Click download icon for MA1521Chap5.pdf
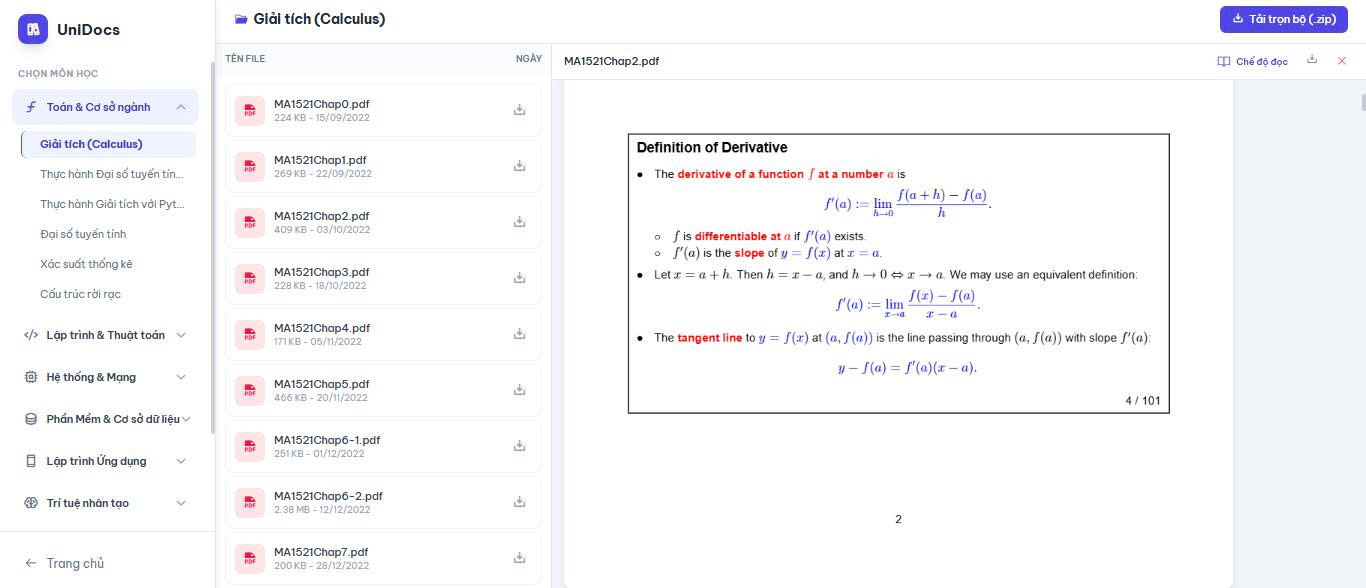The height and width of the screenshot is (588, 1366). click(x=519, y=390)
